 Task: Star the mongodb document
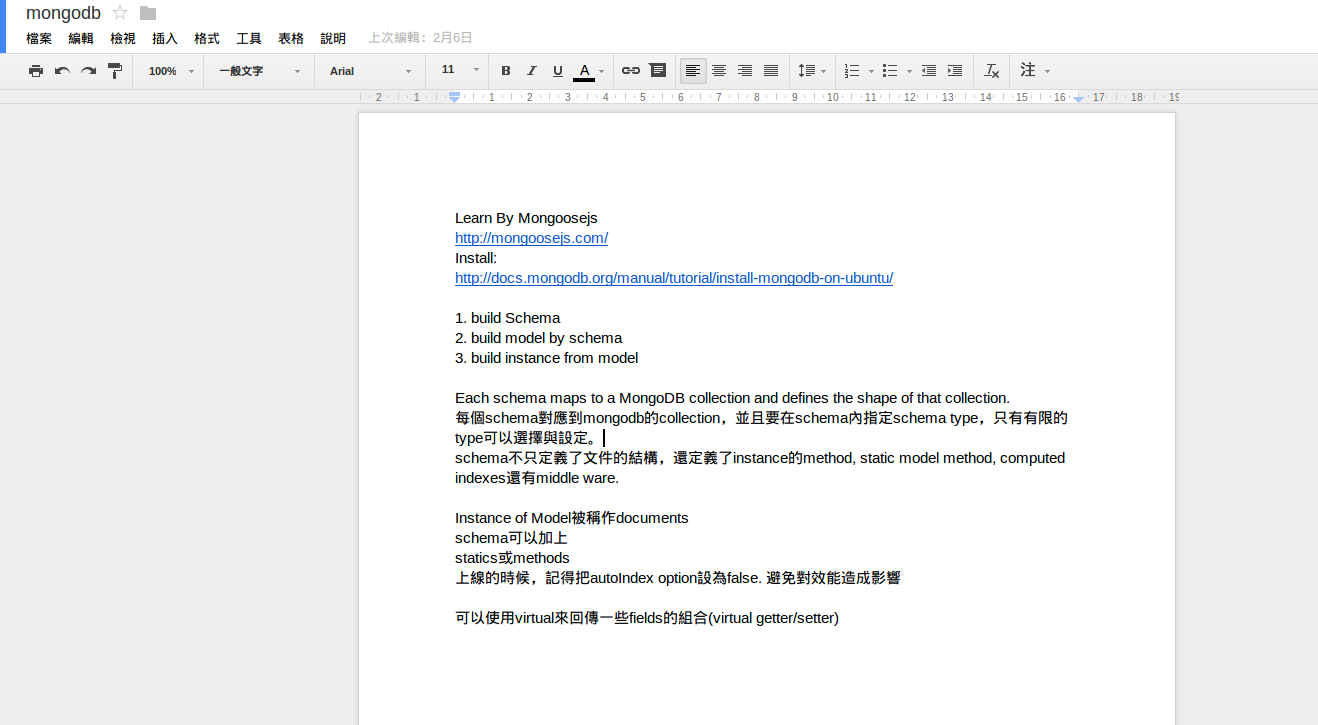120,13
